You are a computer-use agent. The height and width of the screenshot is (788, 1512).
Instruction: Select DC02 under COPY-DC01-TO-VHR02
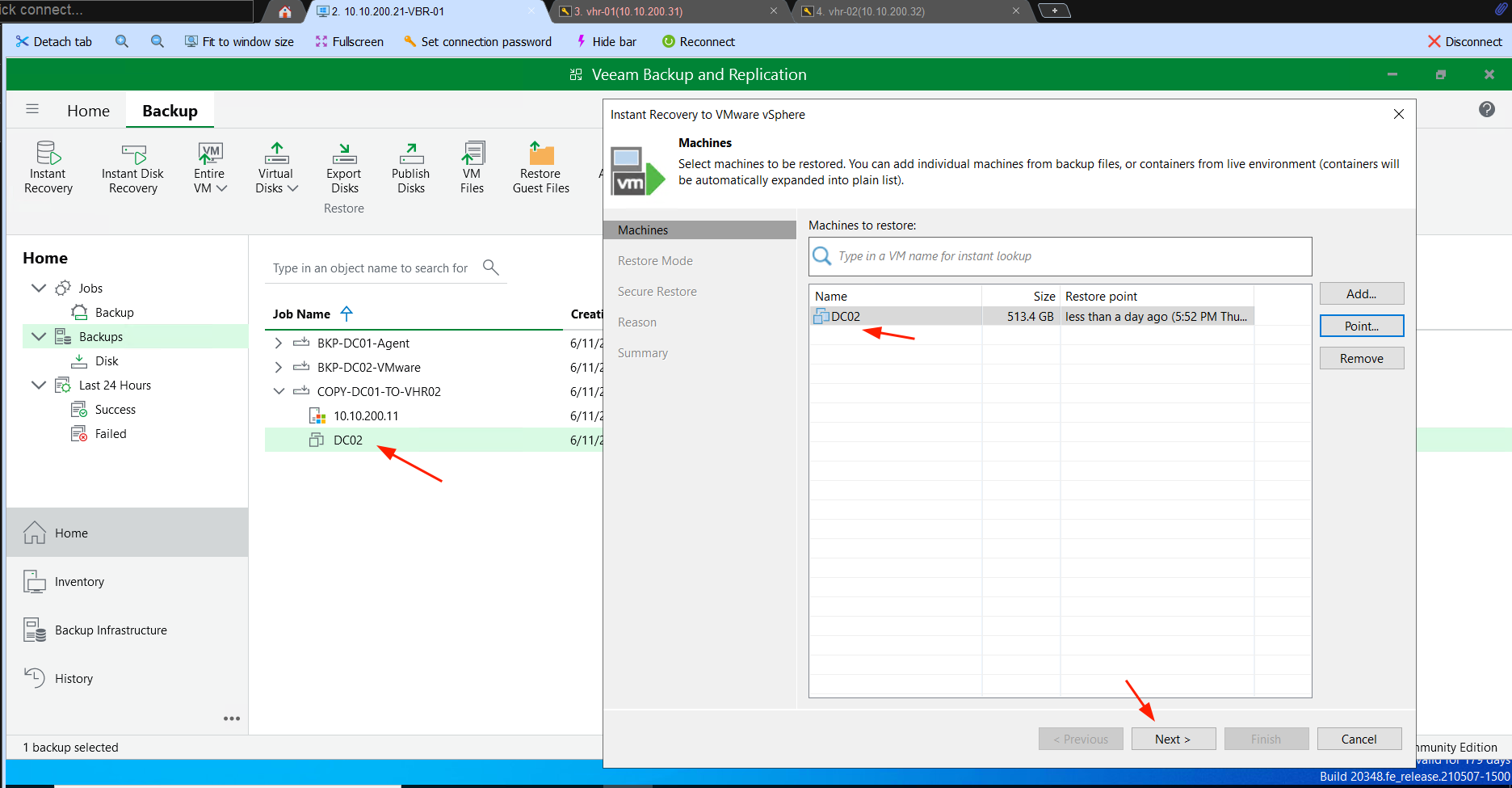coord(348,440)
